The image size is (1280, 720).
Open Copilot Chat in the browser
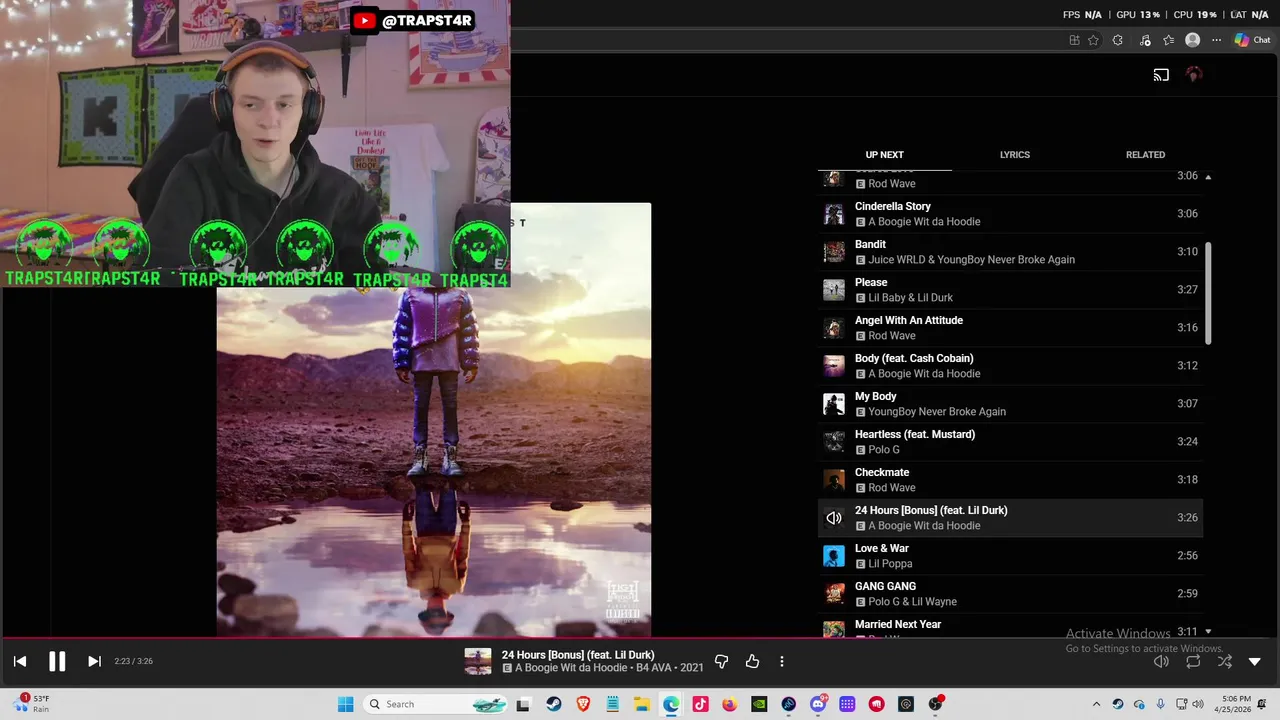tap(1252, 40)
